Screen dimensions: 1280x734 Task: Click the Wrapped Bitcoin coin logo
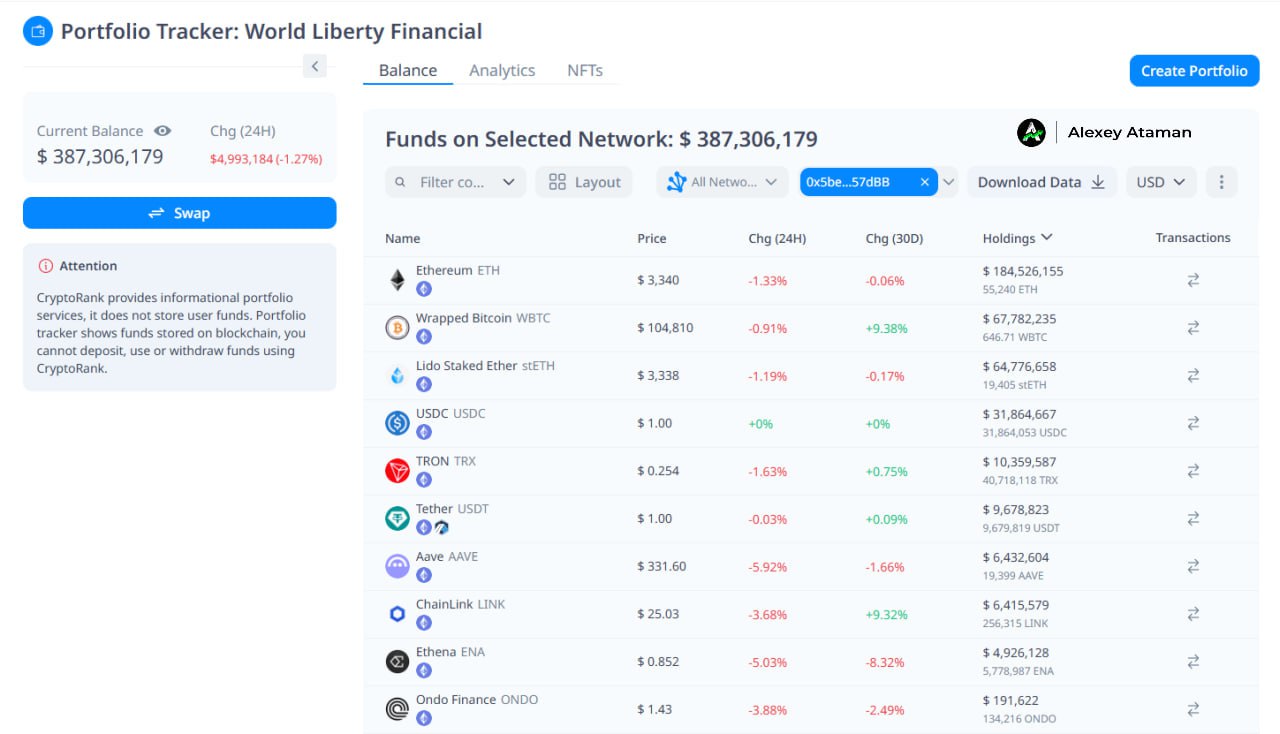click(397, 327)
